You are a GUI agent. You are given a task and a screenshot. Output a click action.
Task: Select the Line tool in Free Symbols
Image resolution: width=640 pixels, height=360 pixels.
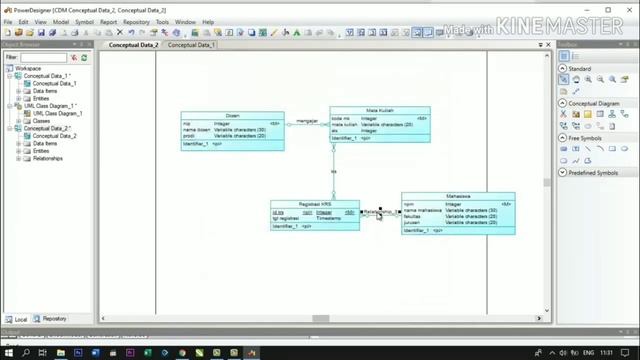tap(588, 149)
